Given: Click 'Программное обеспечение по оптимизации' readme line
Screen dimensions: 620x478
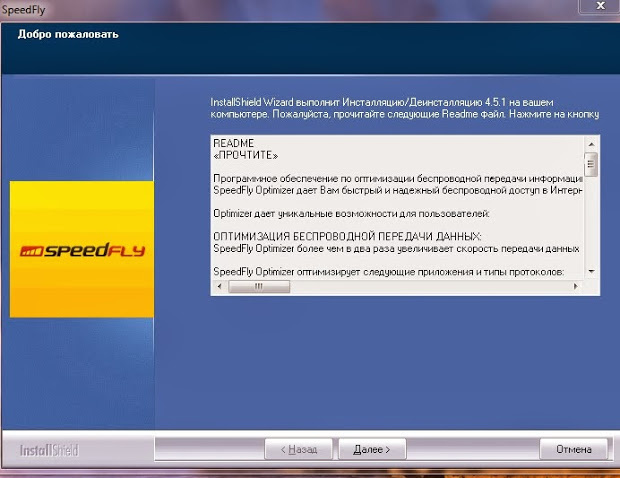Looking at the screenshot, I should [x=398, y=179].
